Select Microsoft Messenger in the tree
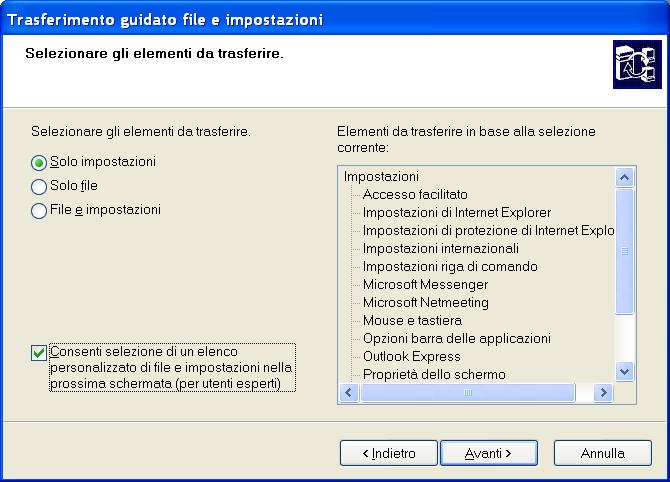 [425, 284]
